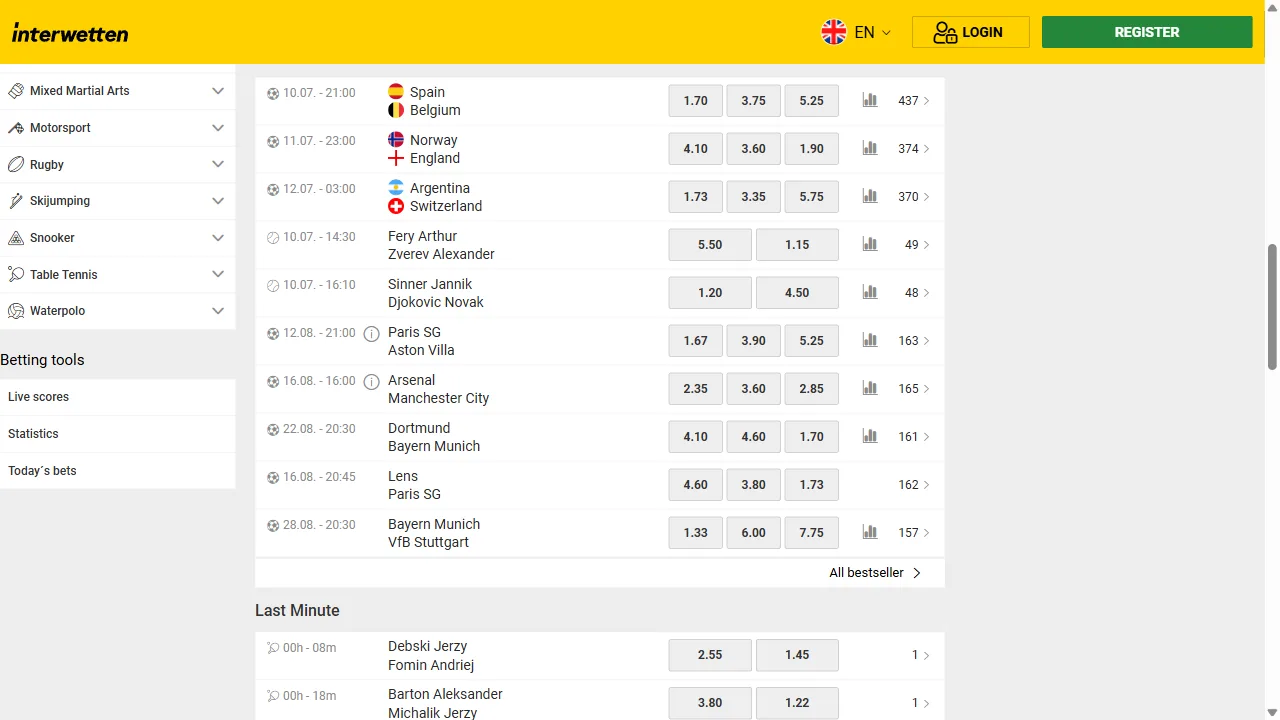
Task: Open statistics icon for Spain vs Belgium
Action: click(870, 100)
